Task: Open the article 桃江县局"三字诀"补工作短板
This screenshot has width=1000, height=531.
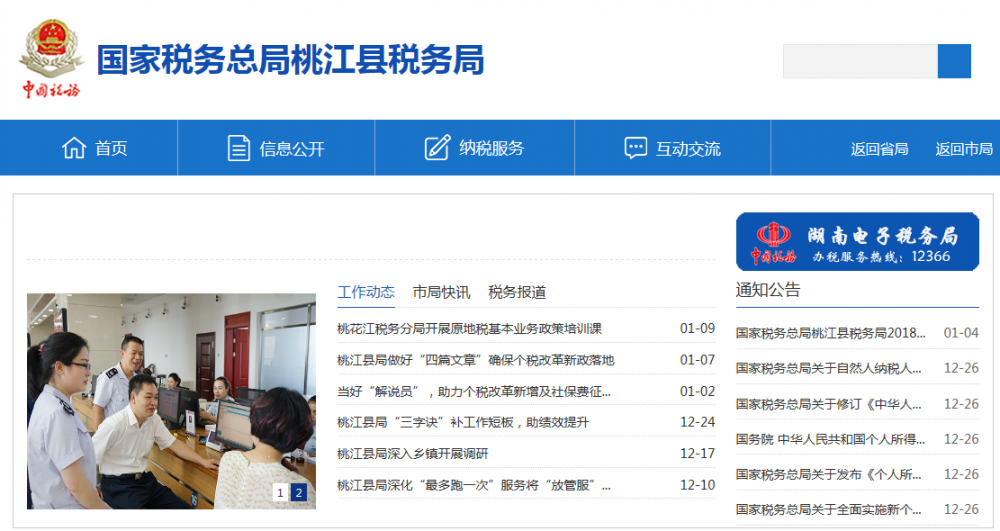Action: (x=463, y=422)
